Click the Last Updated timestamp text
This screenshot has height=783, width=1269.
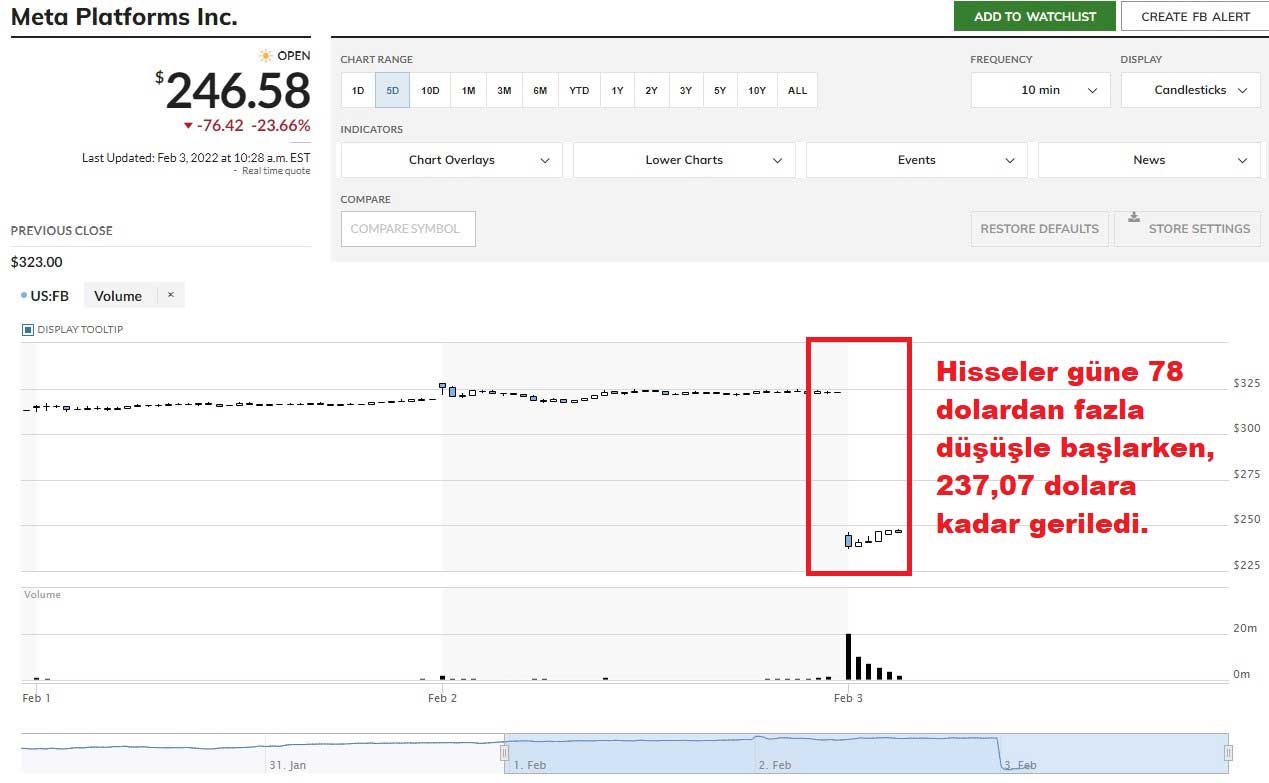pos(196,158)
